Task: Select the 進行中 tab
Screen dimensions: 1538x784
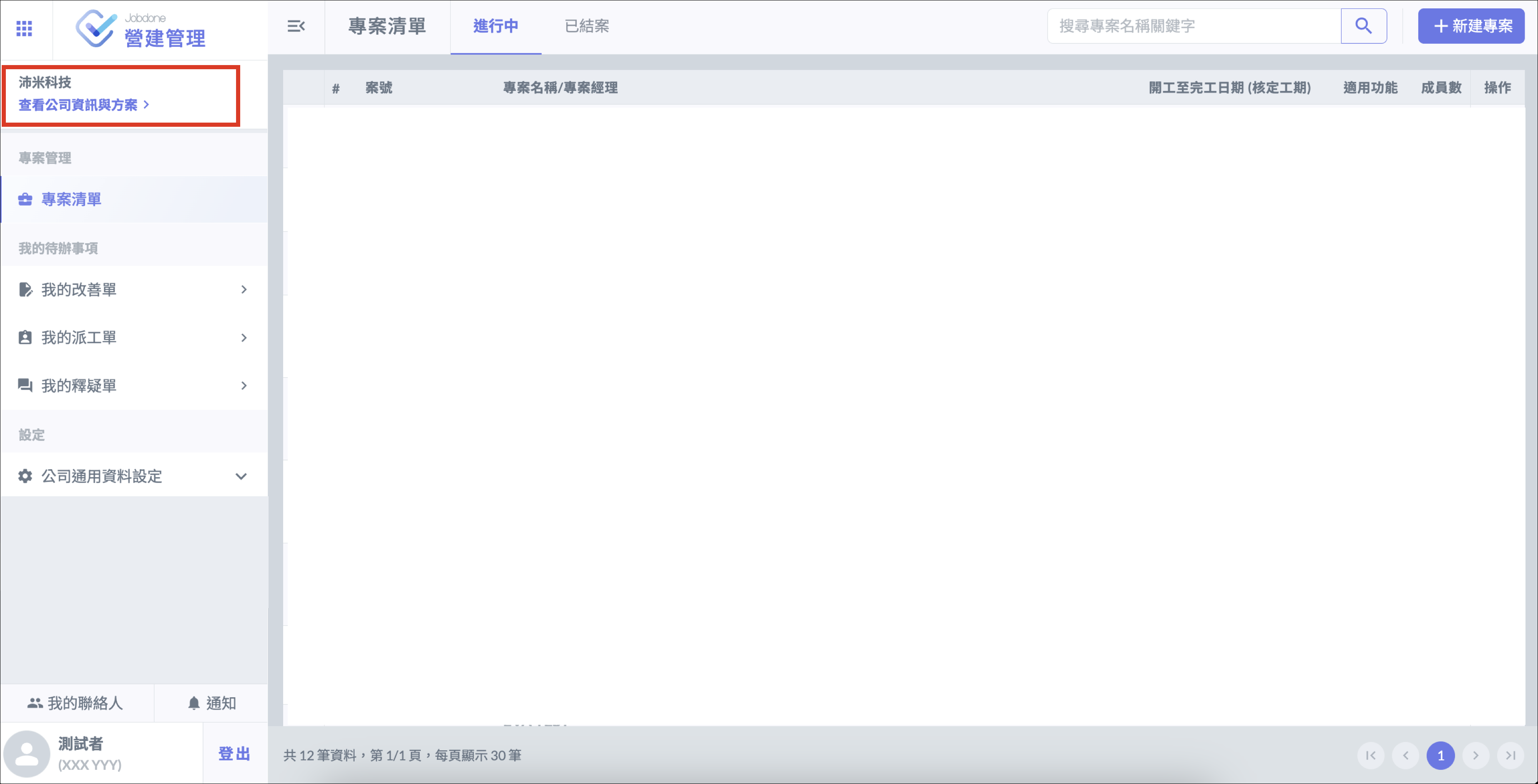Action: [x=495, y=26]
